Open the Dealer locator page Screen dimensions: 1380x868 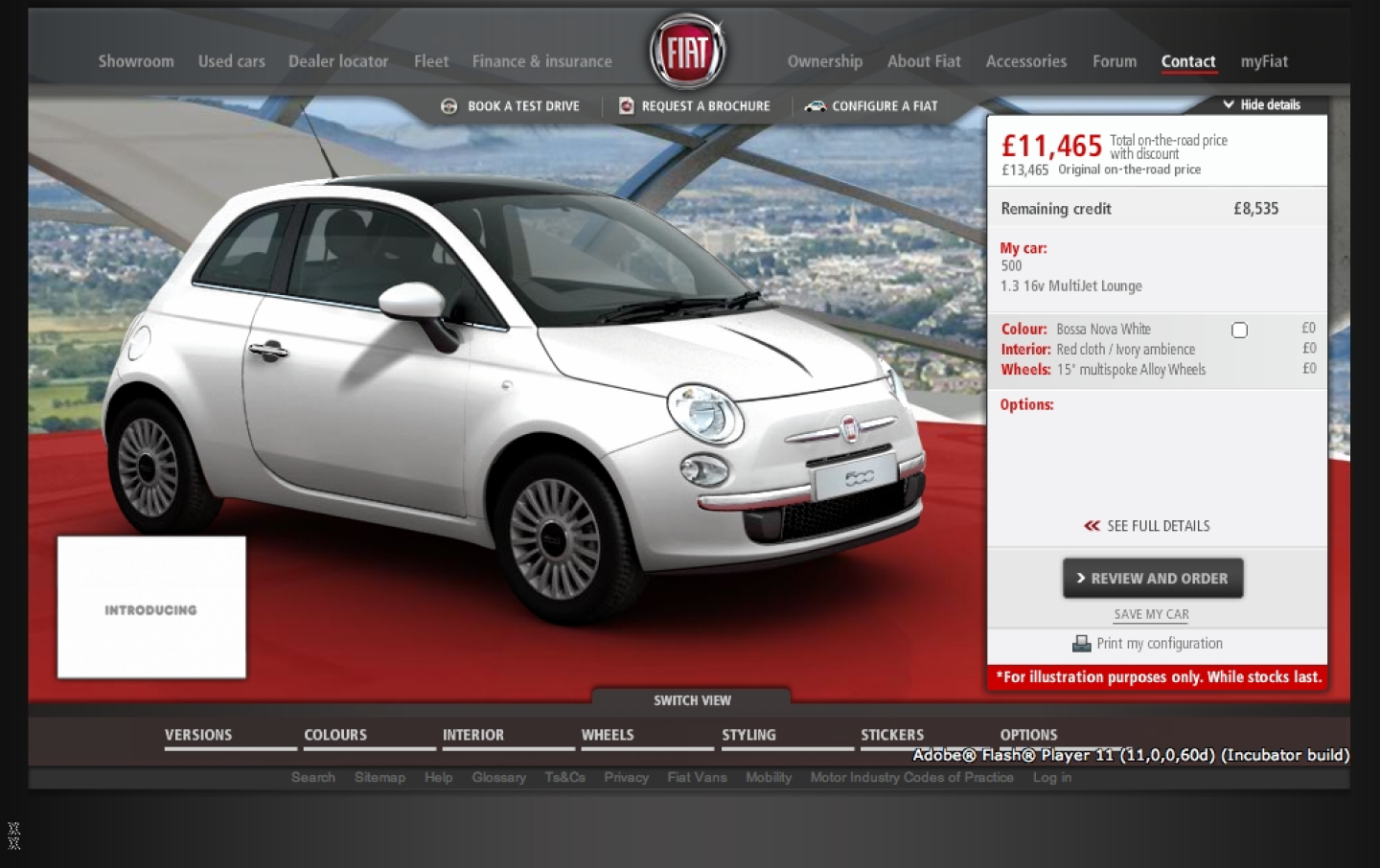point(338,61)
